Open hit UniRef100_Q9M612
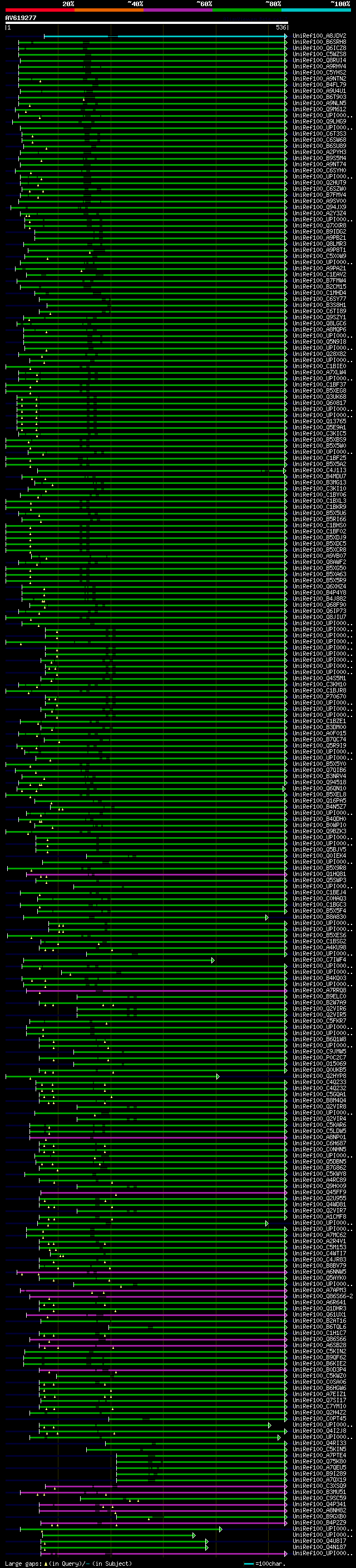The width and height of the screenshot is (356, 1568). click(319, 110)
